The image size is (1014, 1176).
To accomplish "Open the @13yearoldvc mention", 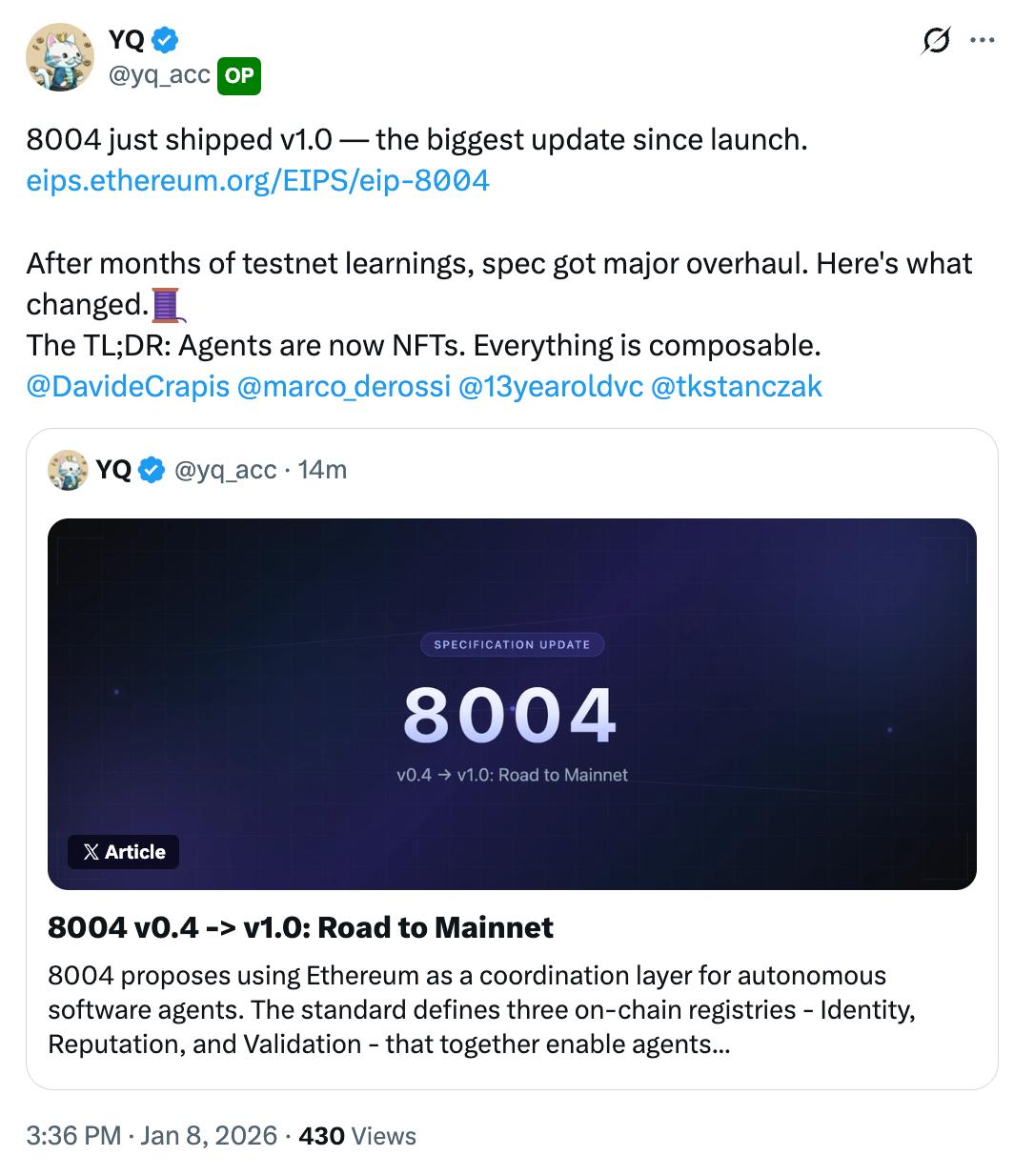I will (x=551, y=386).
